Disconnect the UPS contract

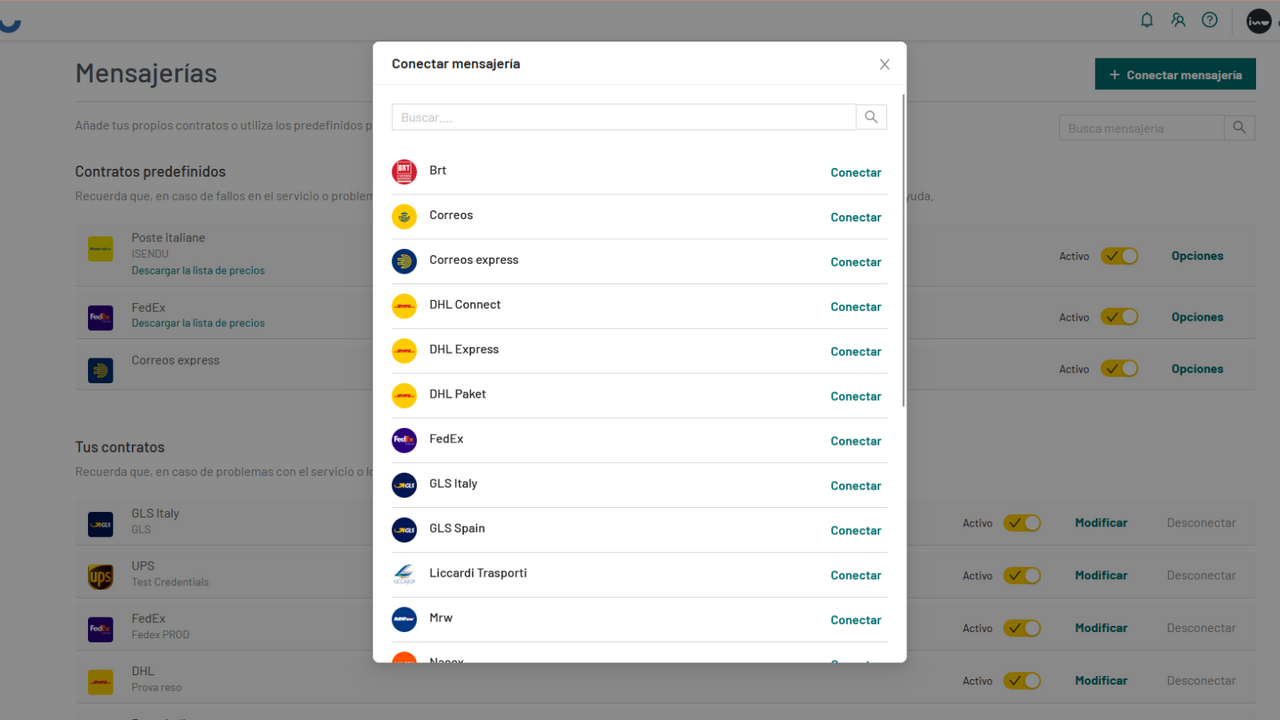1201,575
